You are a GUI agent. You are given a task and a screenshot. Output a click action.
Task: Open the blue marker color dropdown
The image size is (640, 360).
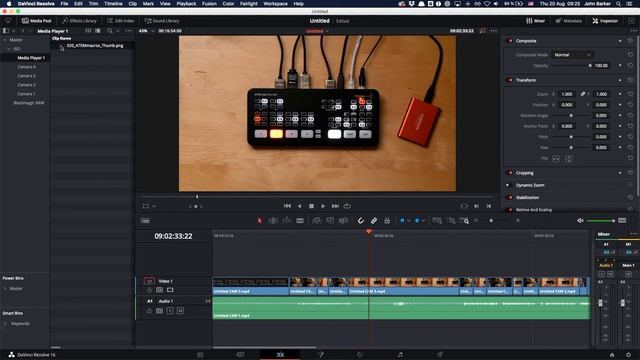pos(424,220)
